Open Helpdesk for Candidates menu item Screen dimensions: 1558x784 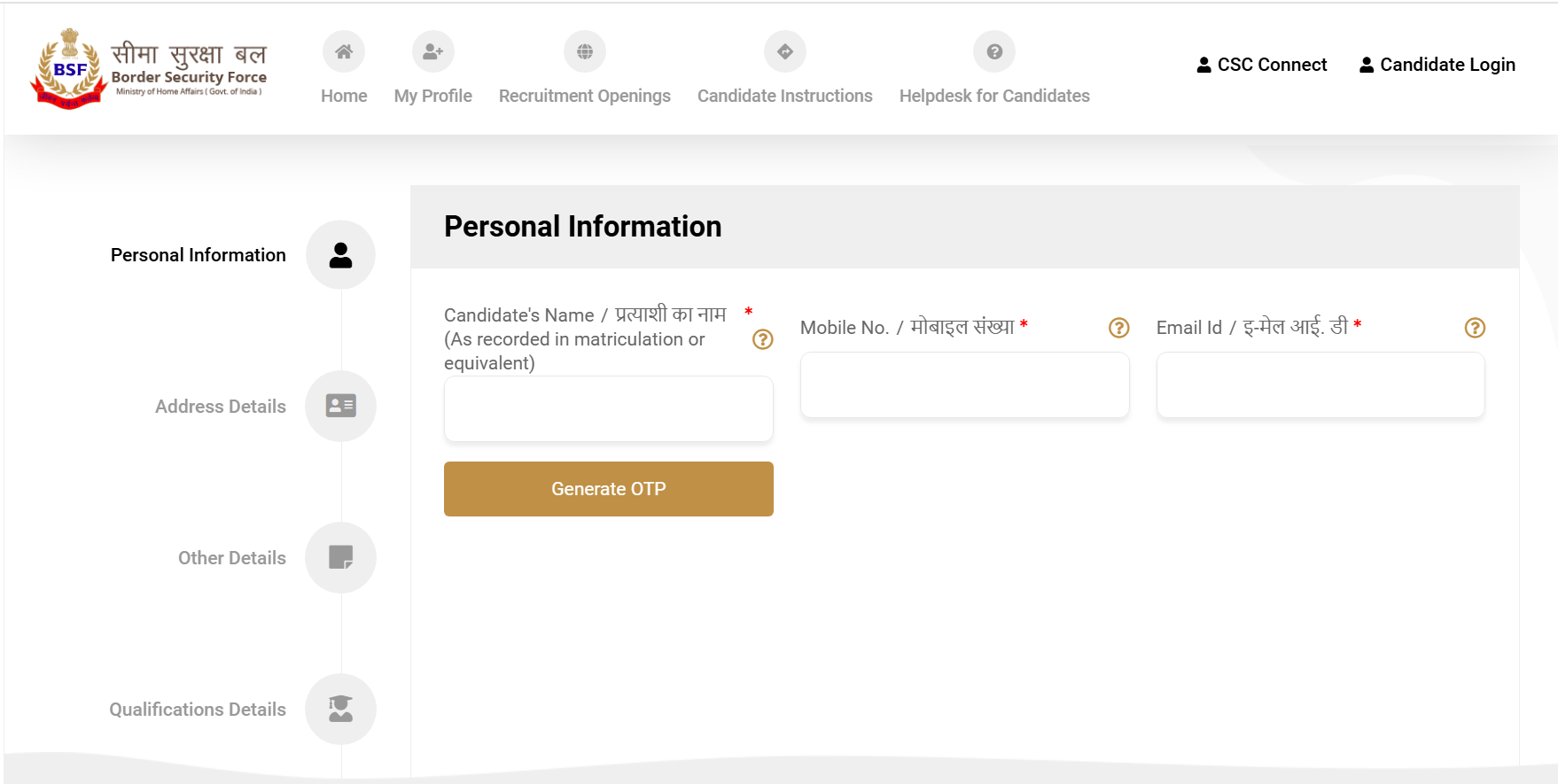point(994,96)
